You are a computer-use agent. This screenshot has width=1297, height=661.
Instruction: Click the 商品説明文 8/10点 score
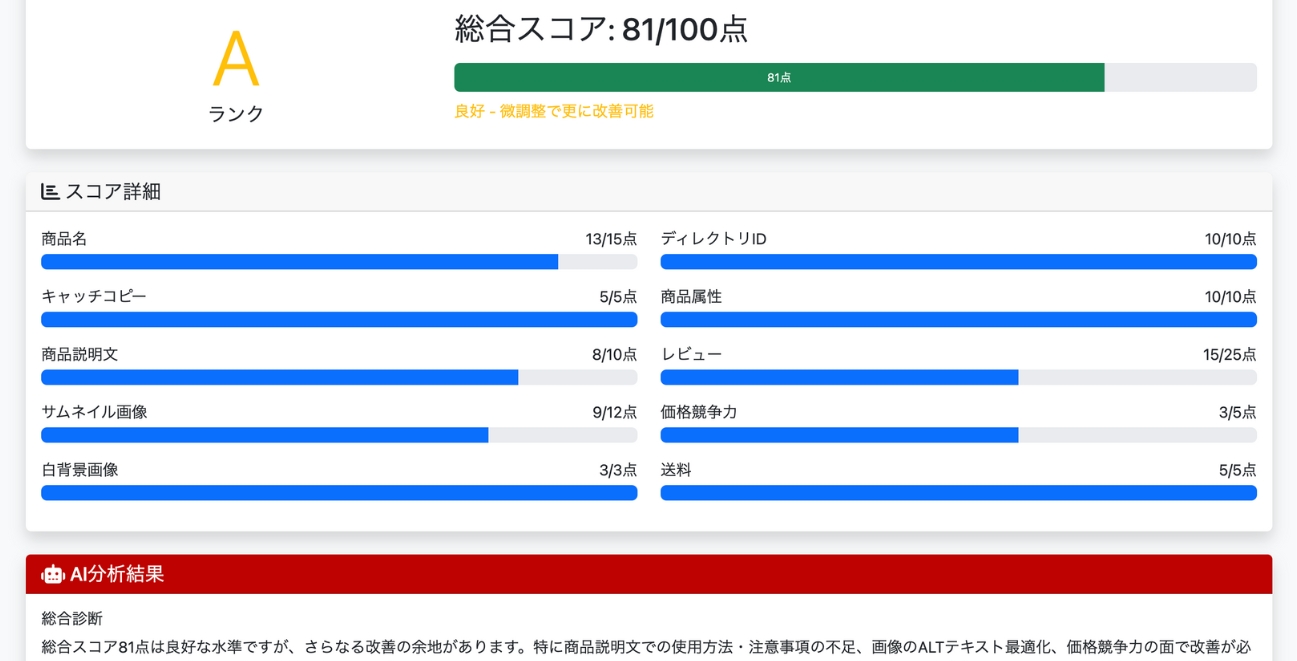point(612,354)
